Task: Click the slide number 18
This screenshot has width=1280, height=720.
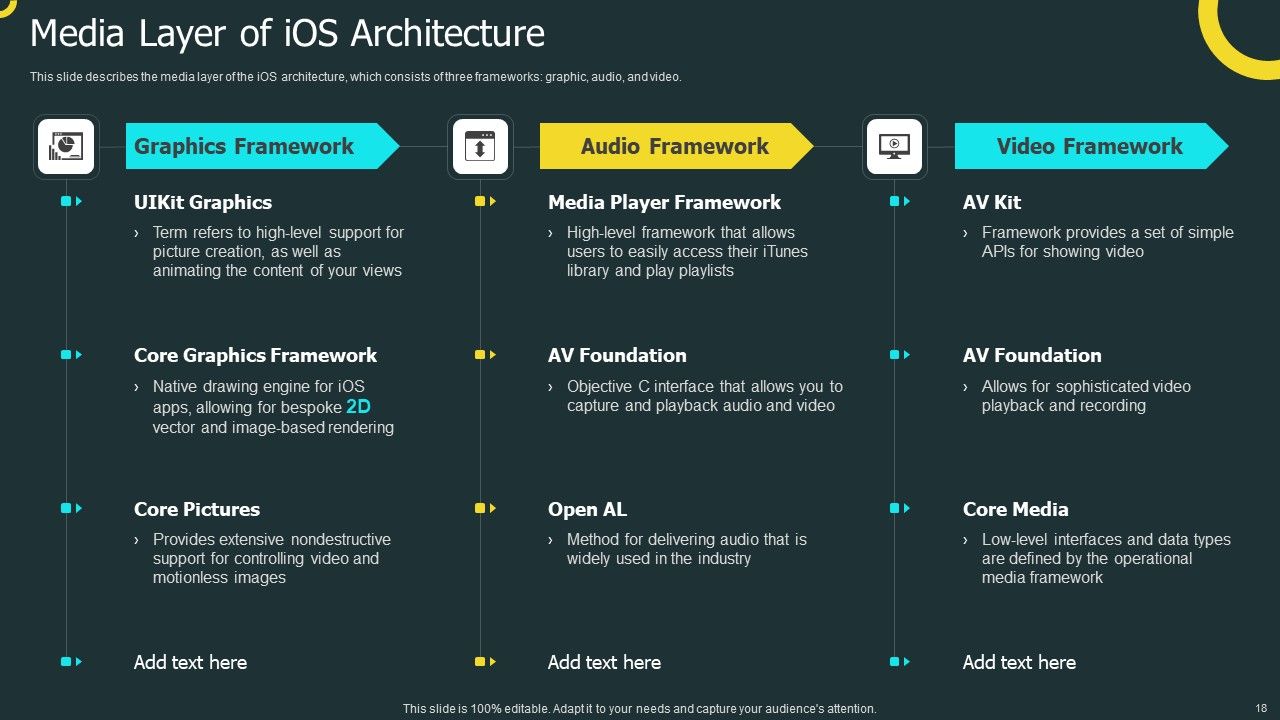Action: click(1260, 707)
